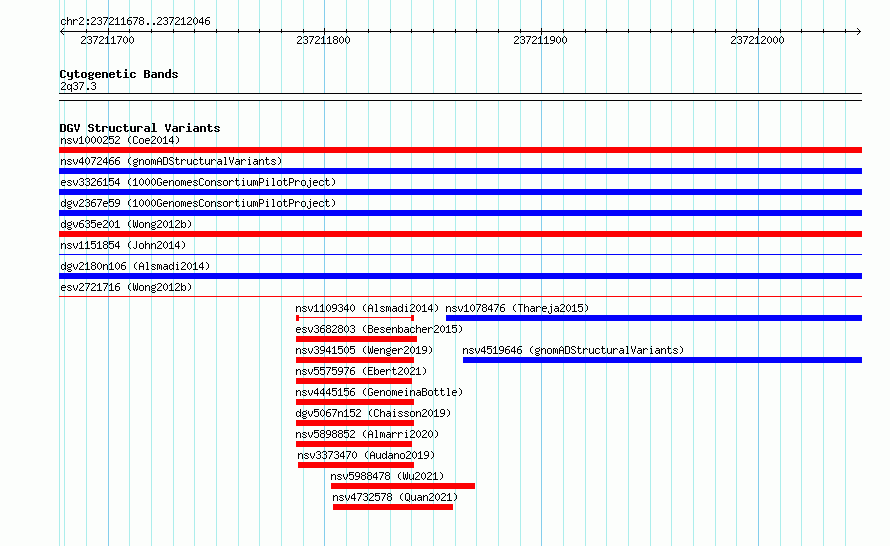Open dgv2180n106 (Alsmadi2014) variant label
The width and height of the screenshot is (890, 546).
pyautogui.click(x=135, y=266)
